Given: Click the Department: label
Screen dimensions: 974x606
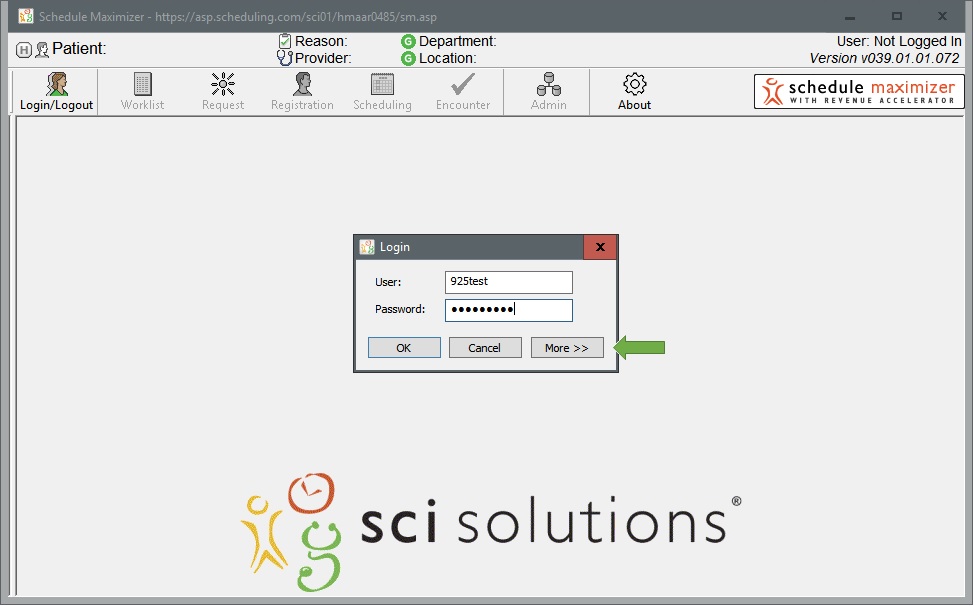Looking at the screenshot, I should pos(457,41).
